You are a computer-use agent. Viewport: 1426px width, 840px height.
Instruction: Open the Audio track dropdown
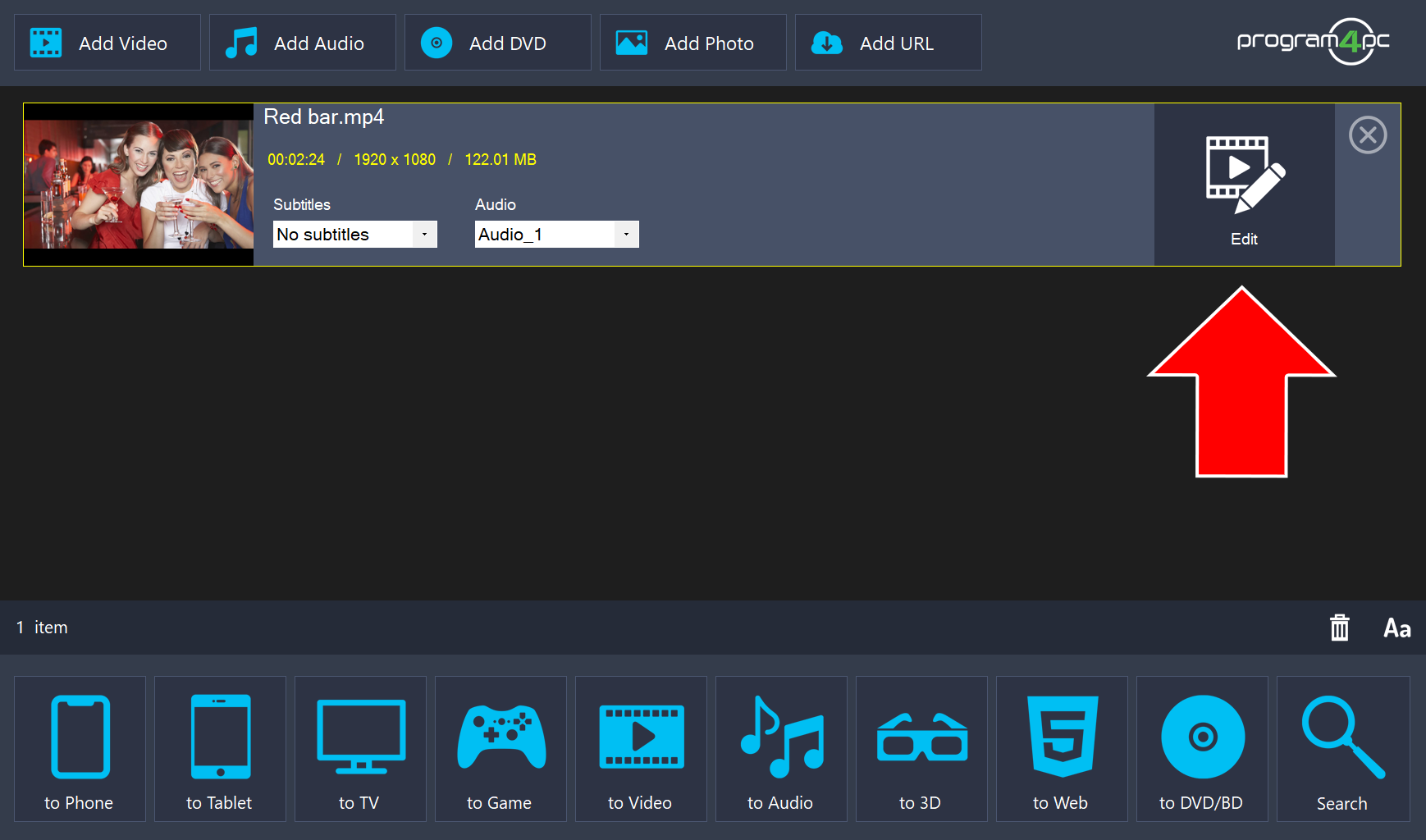557,235
